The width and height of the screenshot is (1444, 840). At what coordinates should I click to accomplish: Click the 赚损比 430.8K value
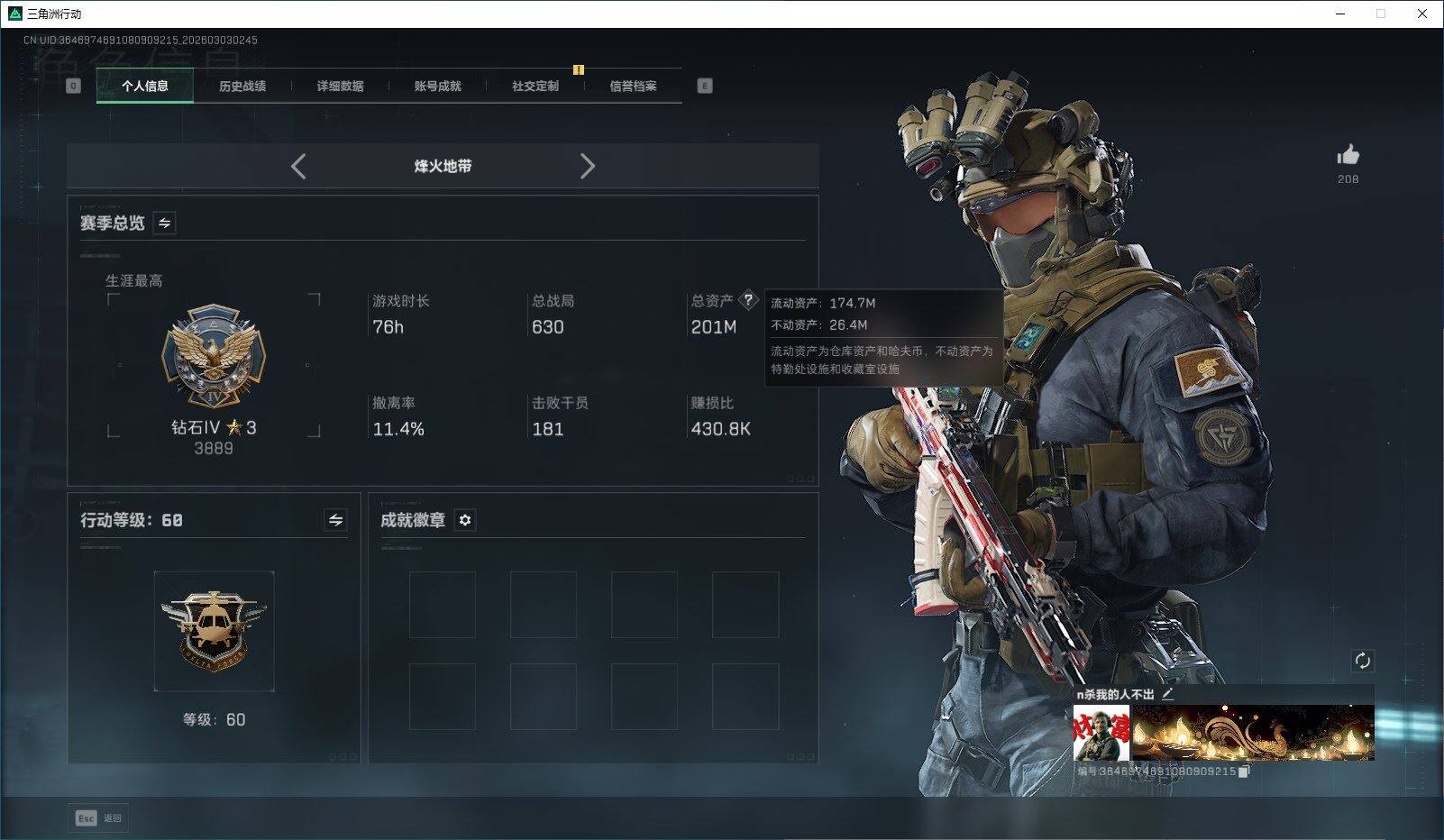pos(721,429)
